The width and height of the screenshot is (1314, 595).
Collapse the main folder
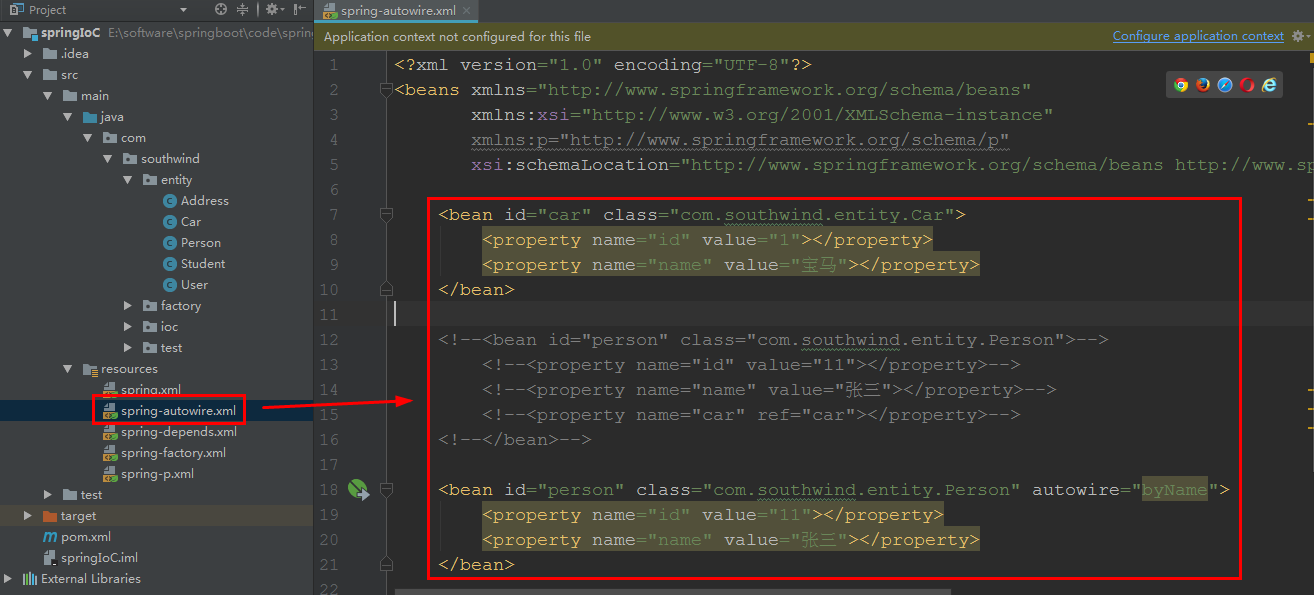(48, 96)
